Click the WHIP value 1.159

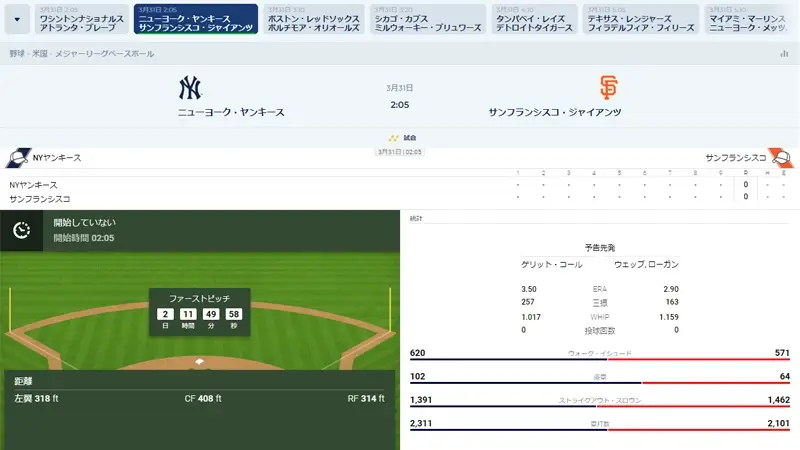pos(669,317)
